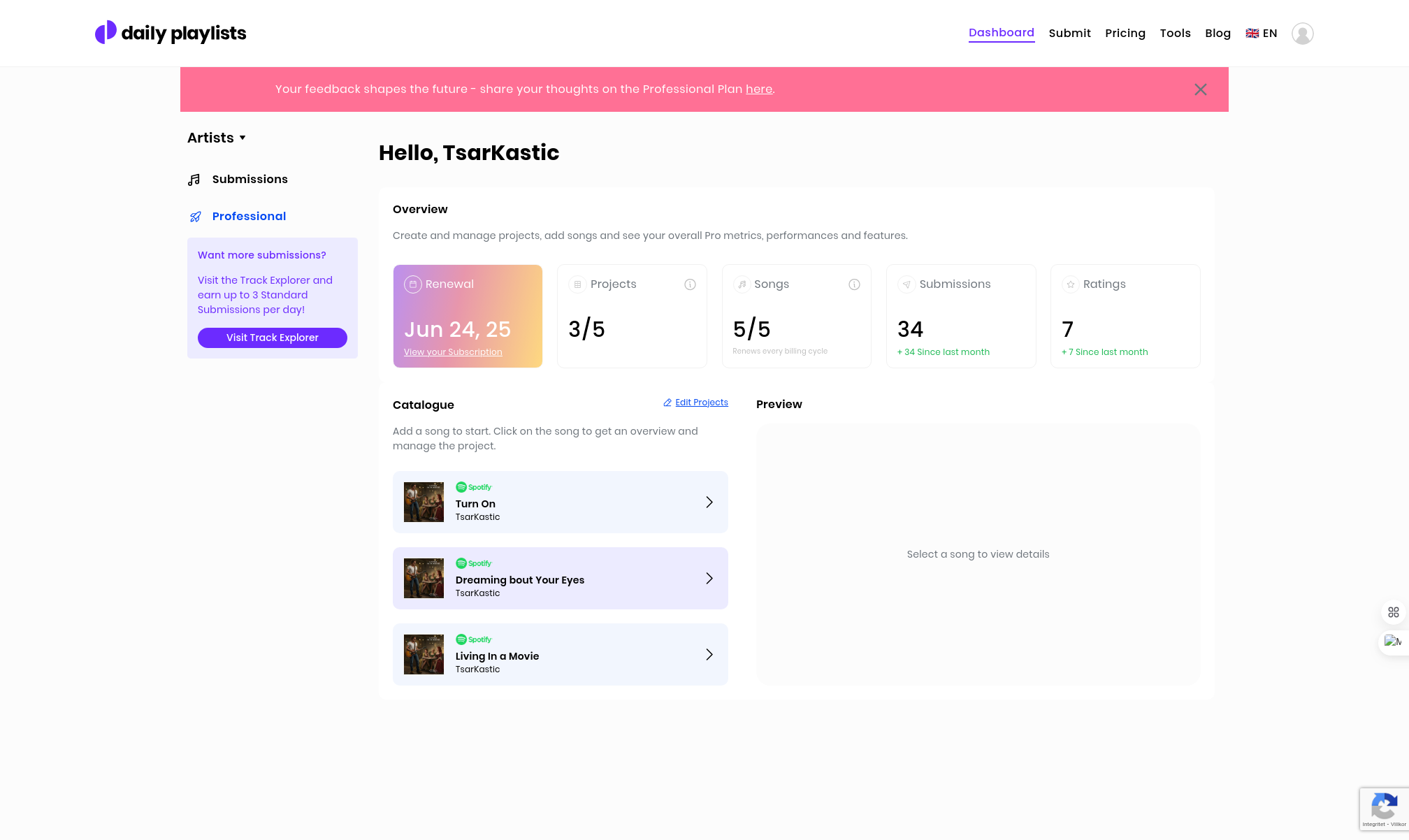The width and height of the screenshot is (1409, 840).
Task: Click the Submissions music note icon
Action: (194, 180)
